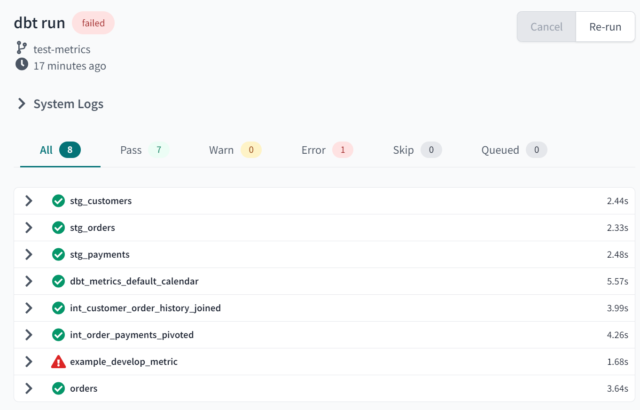
Task: Click the Re-run button
Action: [605, 27]
